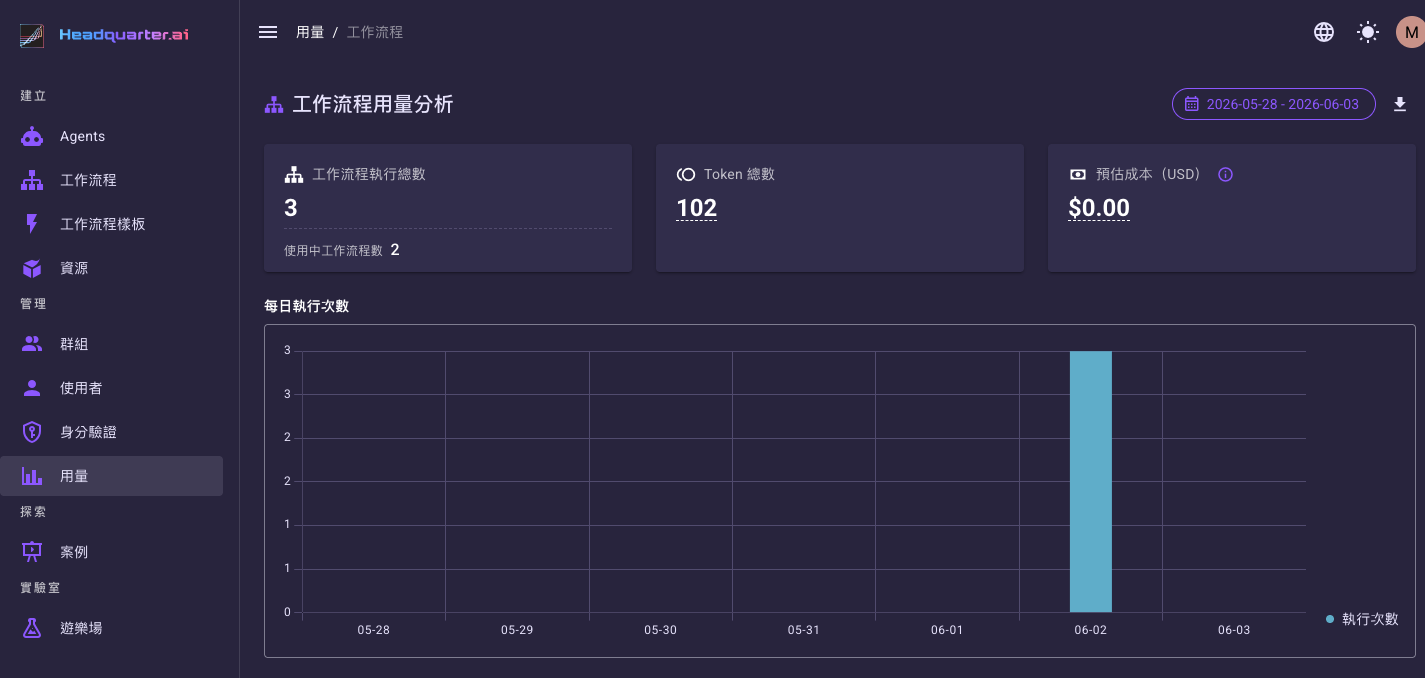1425x678 pixels.
Task: Open 案例 under 探索
Action: click(111, 552)
